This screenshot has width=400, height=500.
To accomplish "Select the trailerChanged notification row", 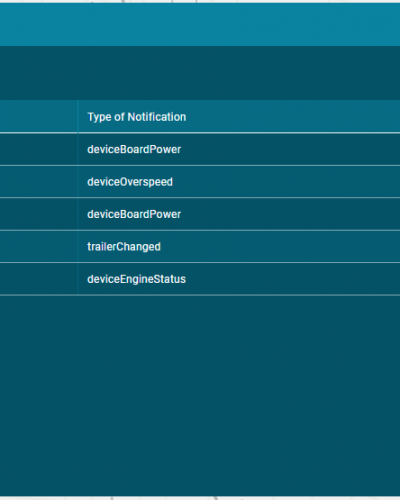I will coord(200,247).
